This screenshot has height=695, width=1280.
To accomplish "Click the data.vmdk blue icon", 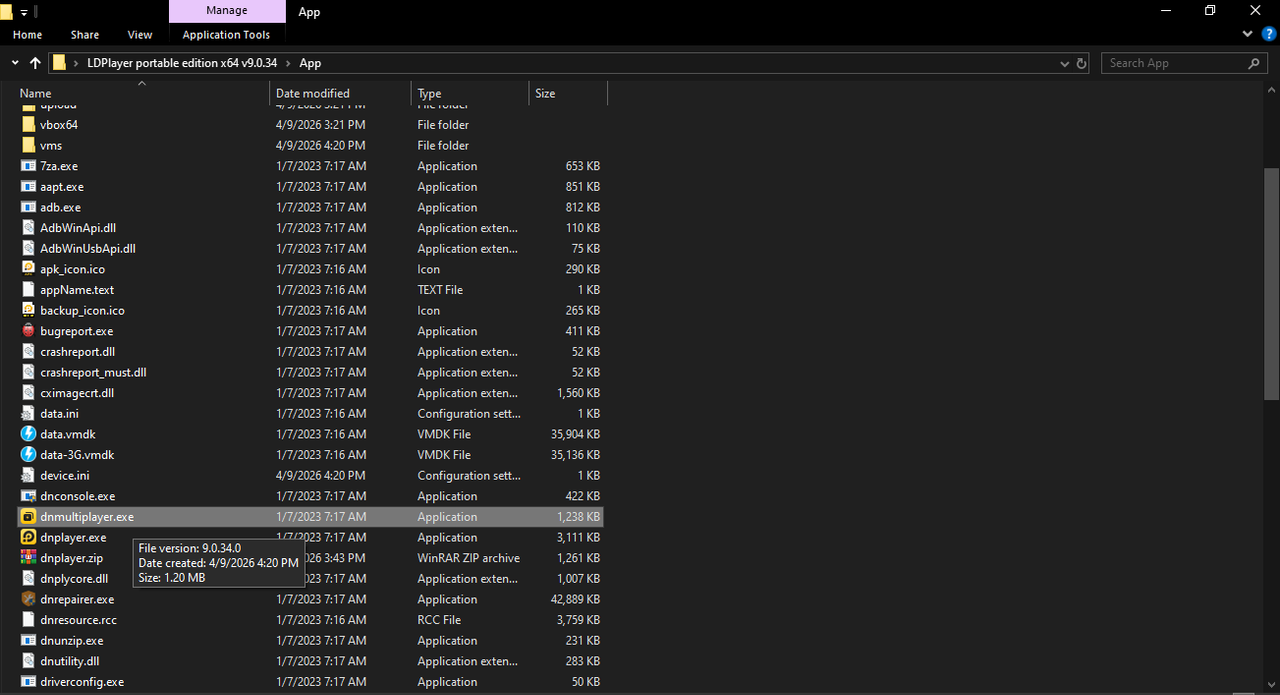I will (29, 434).
